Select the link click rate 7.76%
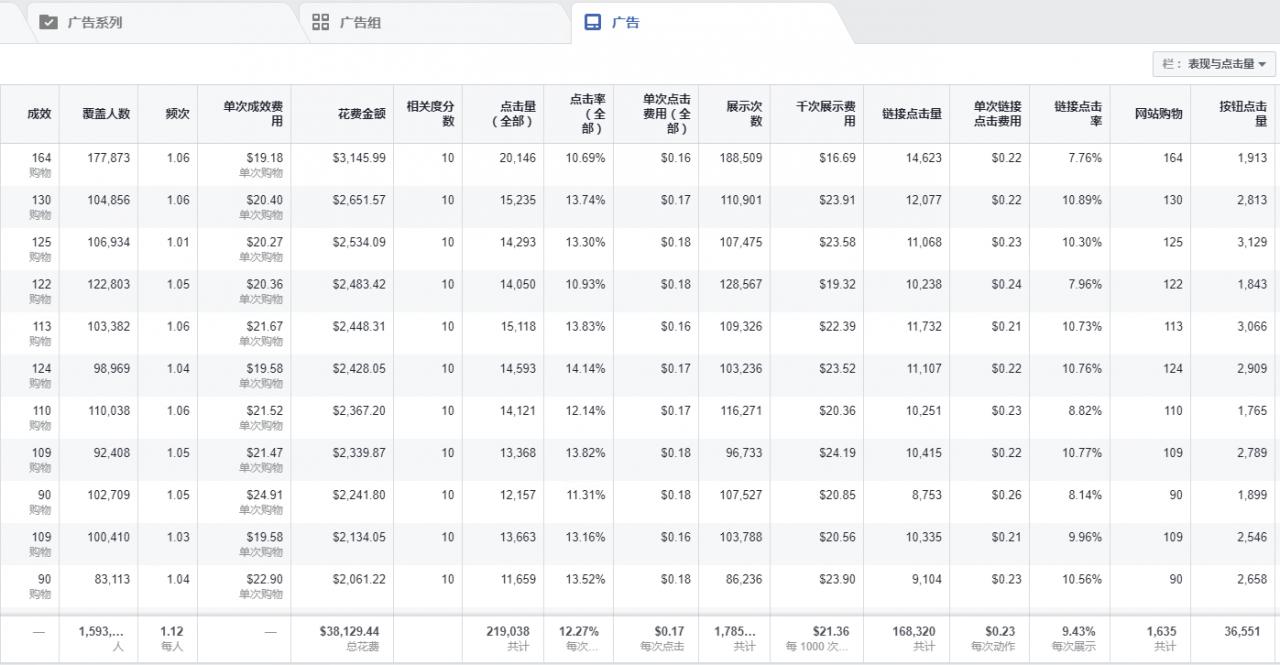 click(1085, 158)
